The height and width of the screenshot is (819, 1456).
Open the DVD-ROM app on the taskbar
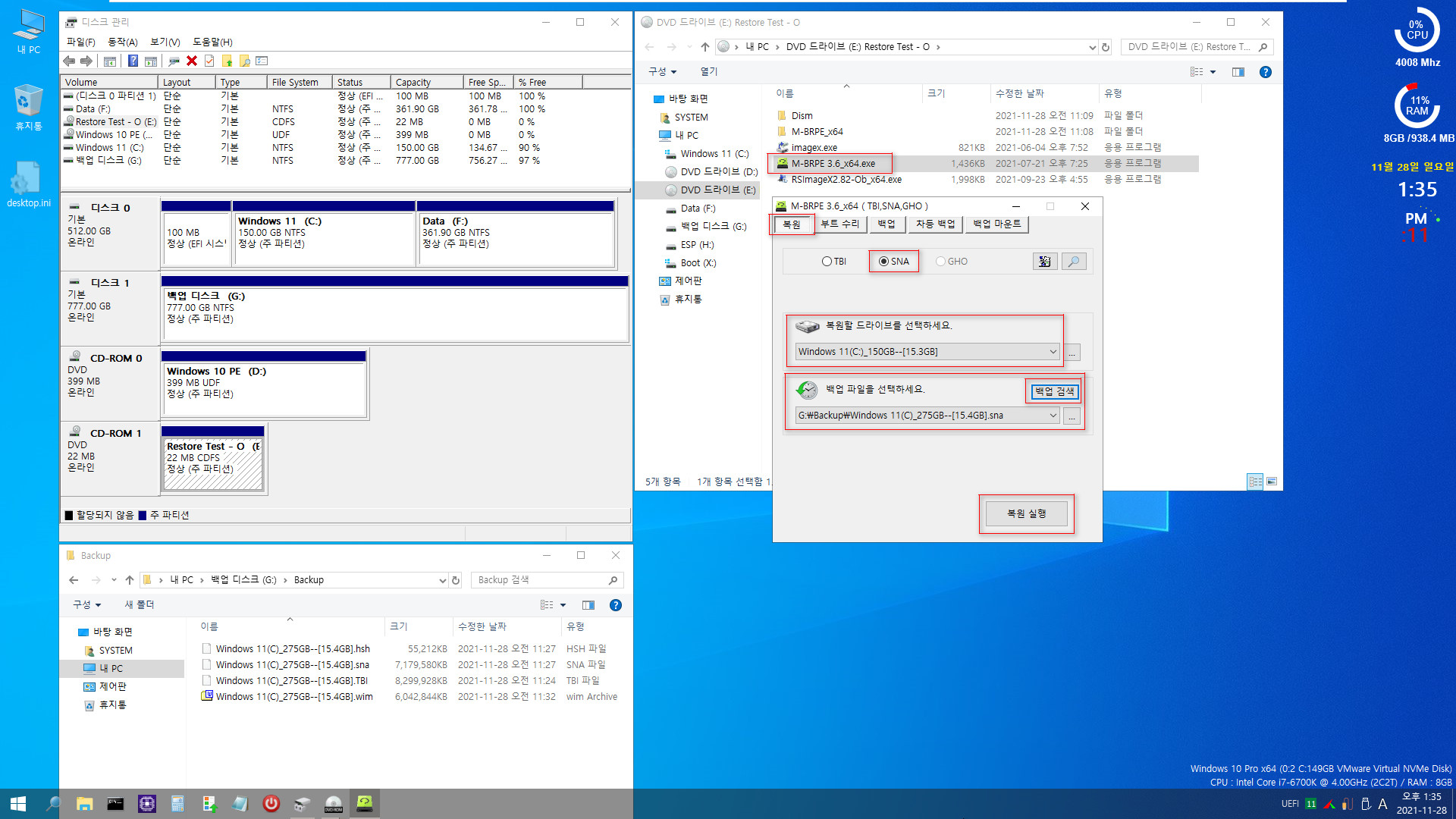[x=334, y=804]
